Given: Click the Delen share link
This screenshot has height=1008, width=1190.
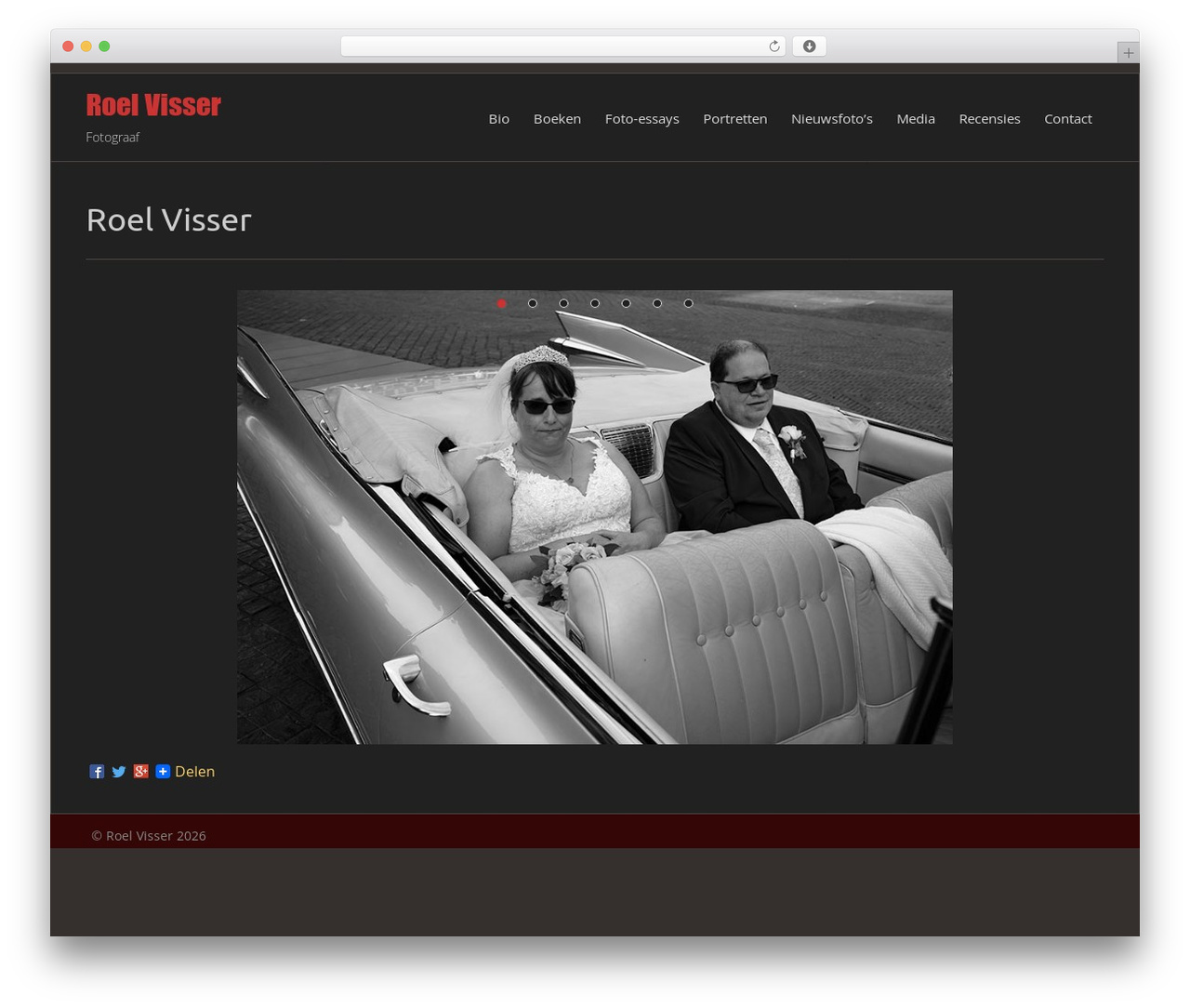Looking at the screenshot, I should coord(194,772).
